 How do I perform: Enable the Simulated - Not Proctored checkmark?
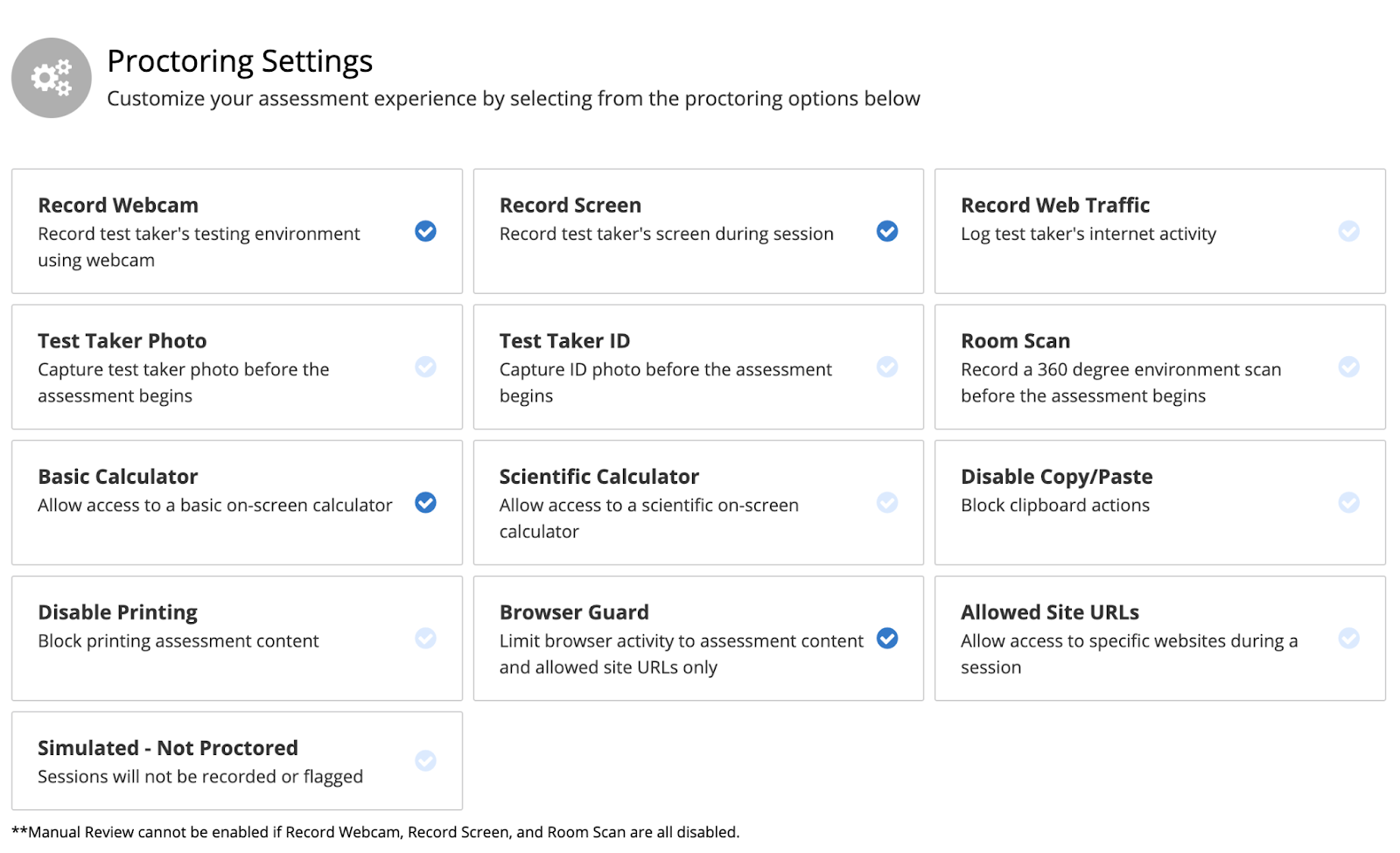pos(426,760)
